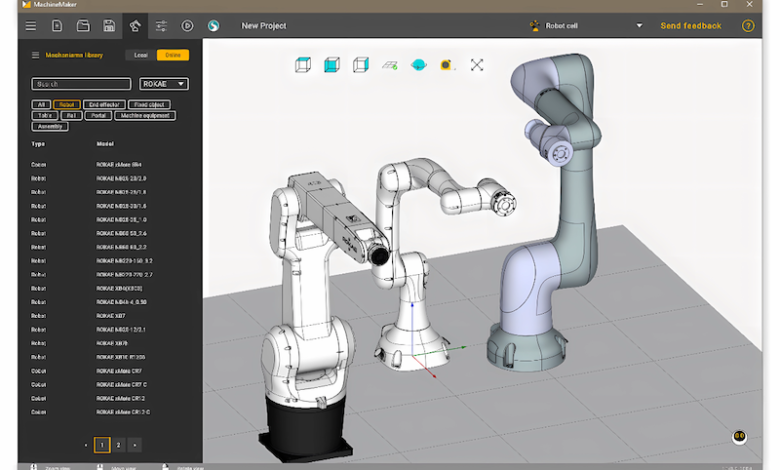Select the ROKAE XB7 row
The image size is (780, 470).
[110, 316]
